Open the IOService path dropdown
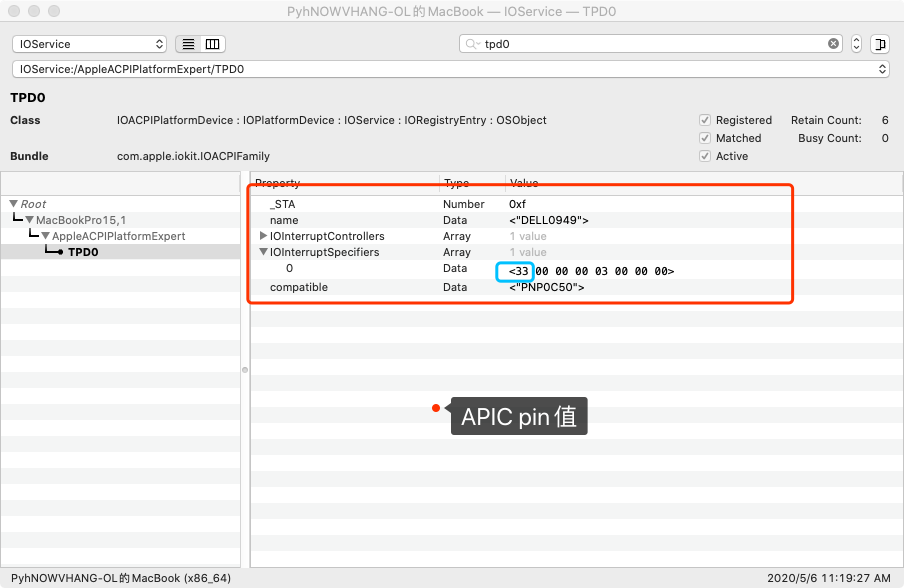 [x=450, y=69]
